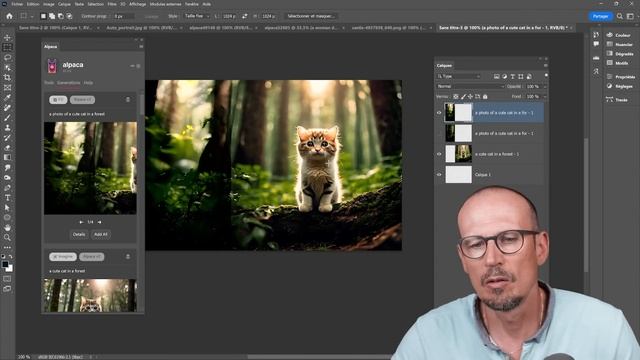Click the Add All button in Alpaca panel
The height and width of the screenshot is (360, 640).
click(x=101, y=234)
